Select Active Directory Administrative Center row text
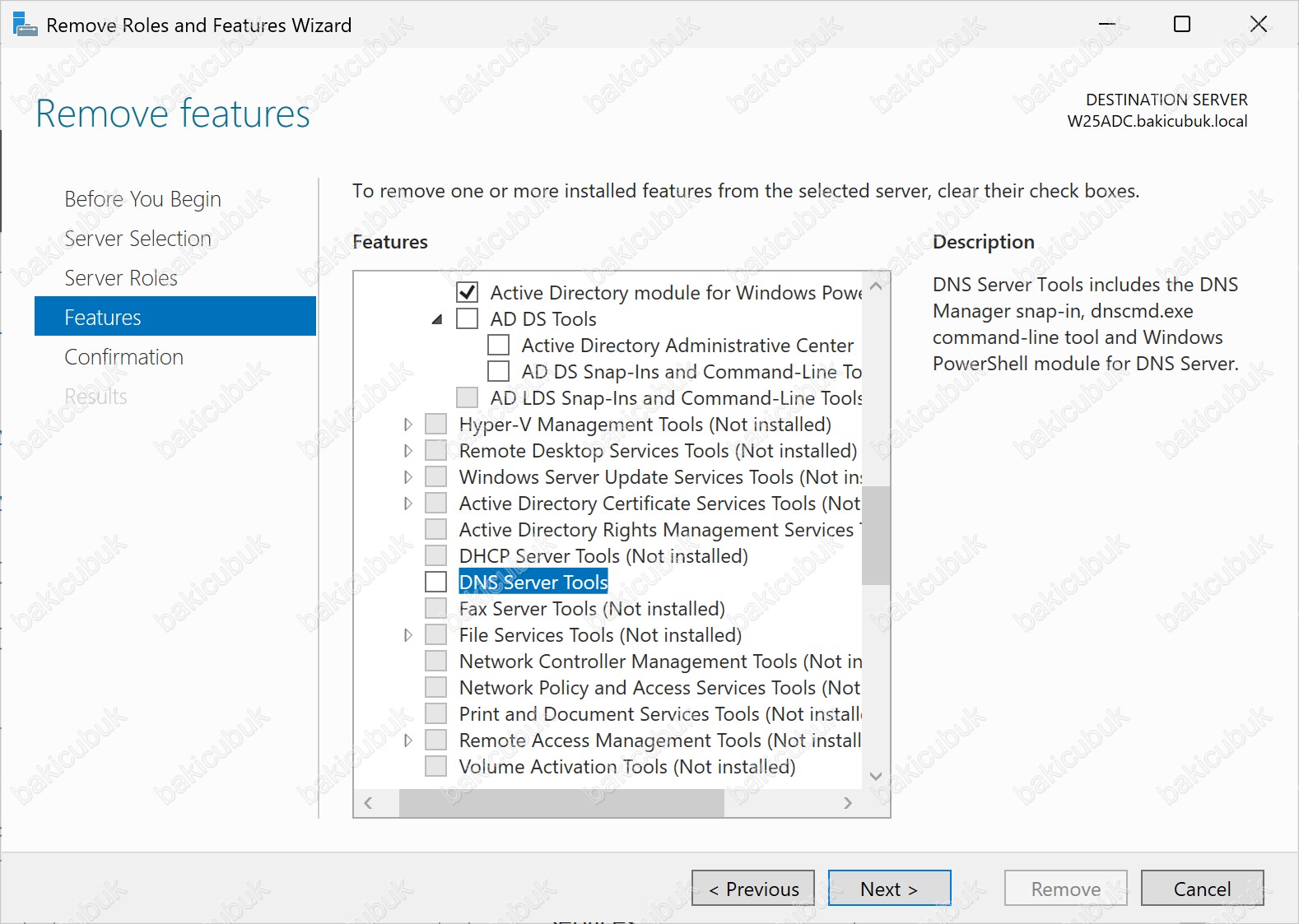The height and width of the screenshot is (924, 1299). click(687, 346)
